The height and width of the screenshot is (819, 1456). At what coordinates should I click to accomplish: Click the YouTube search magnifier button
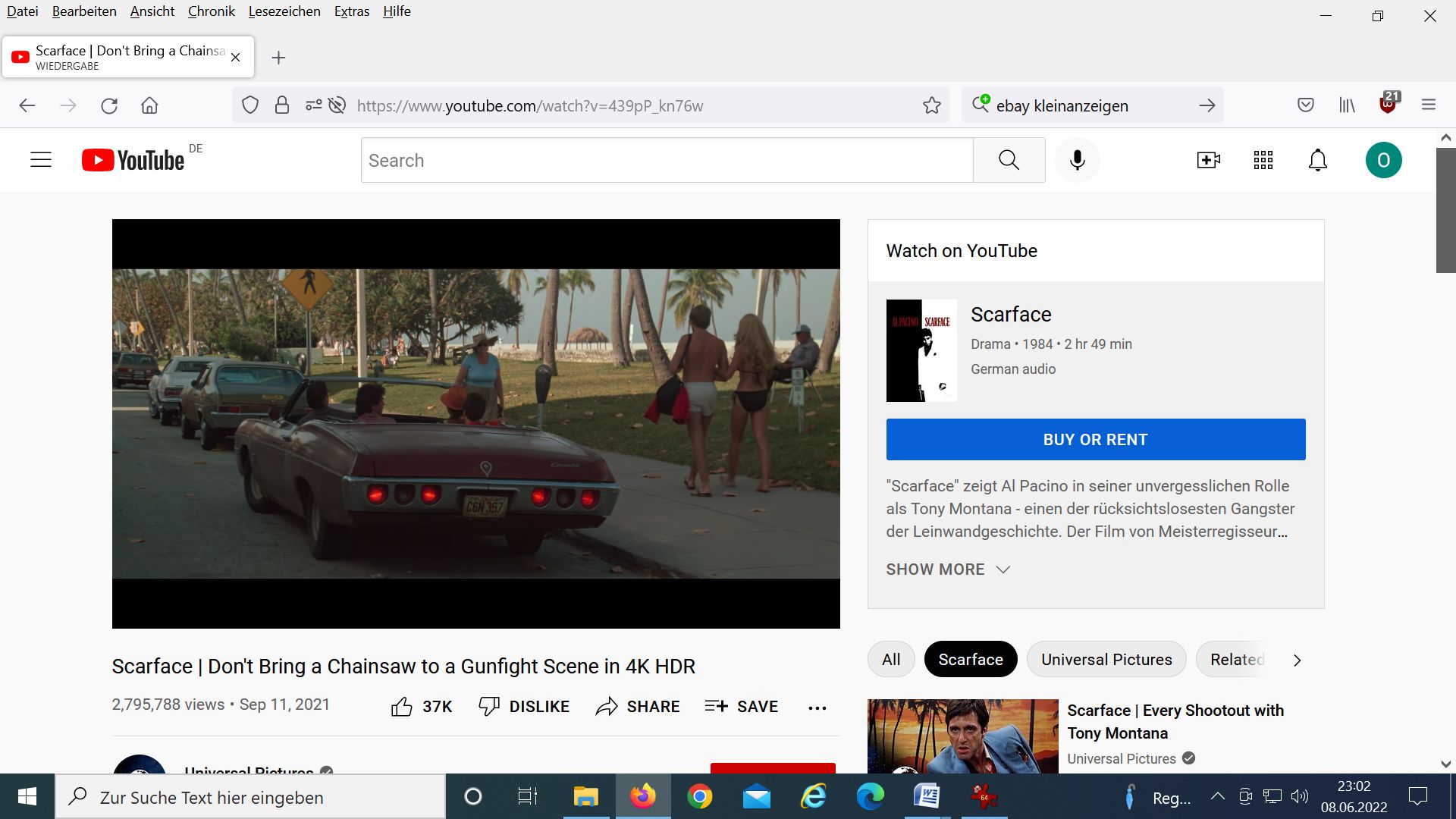tap(1009, 160)
